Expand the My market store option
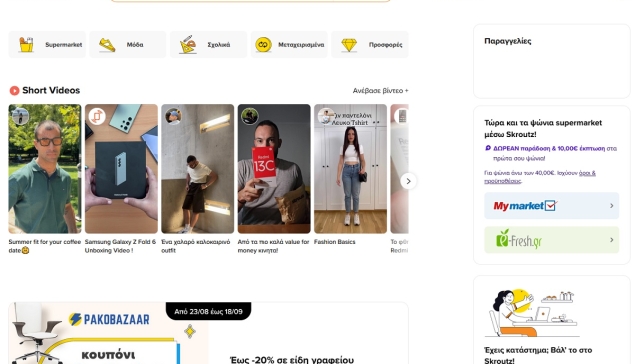635x364 pixels. coord(552,206)
